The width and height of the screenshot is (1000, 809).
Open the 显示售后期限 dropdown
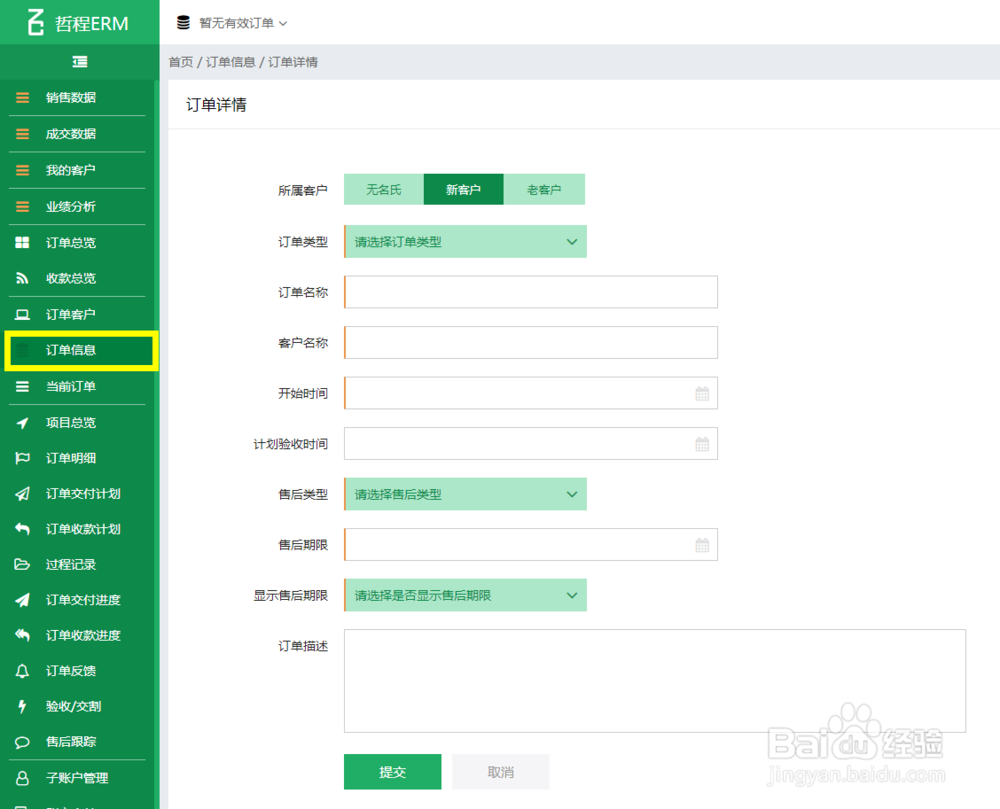click(x=465, y=595)
